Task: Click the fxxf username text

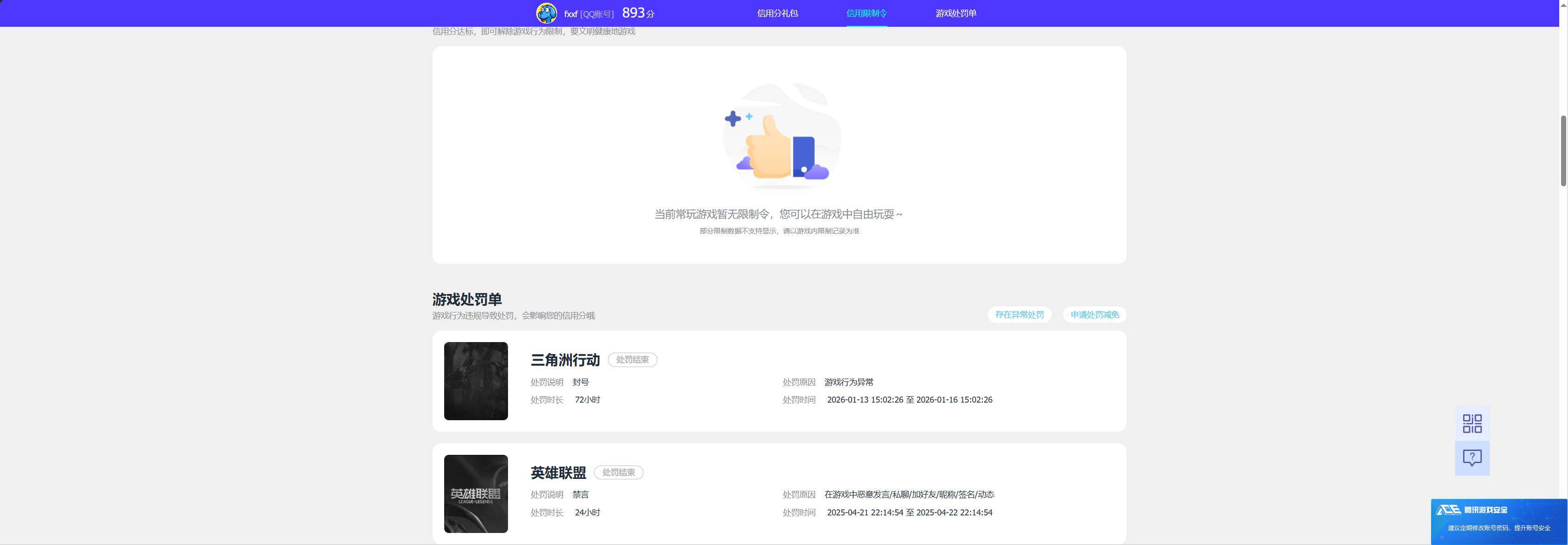Action: pyautogui.click(x=570, y=13)
